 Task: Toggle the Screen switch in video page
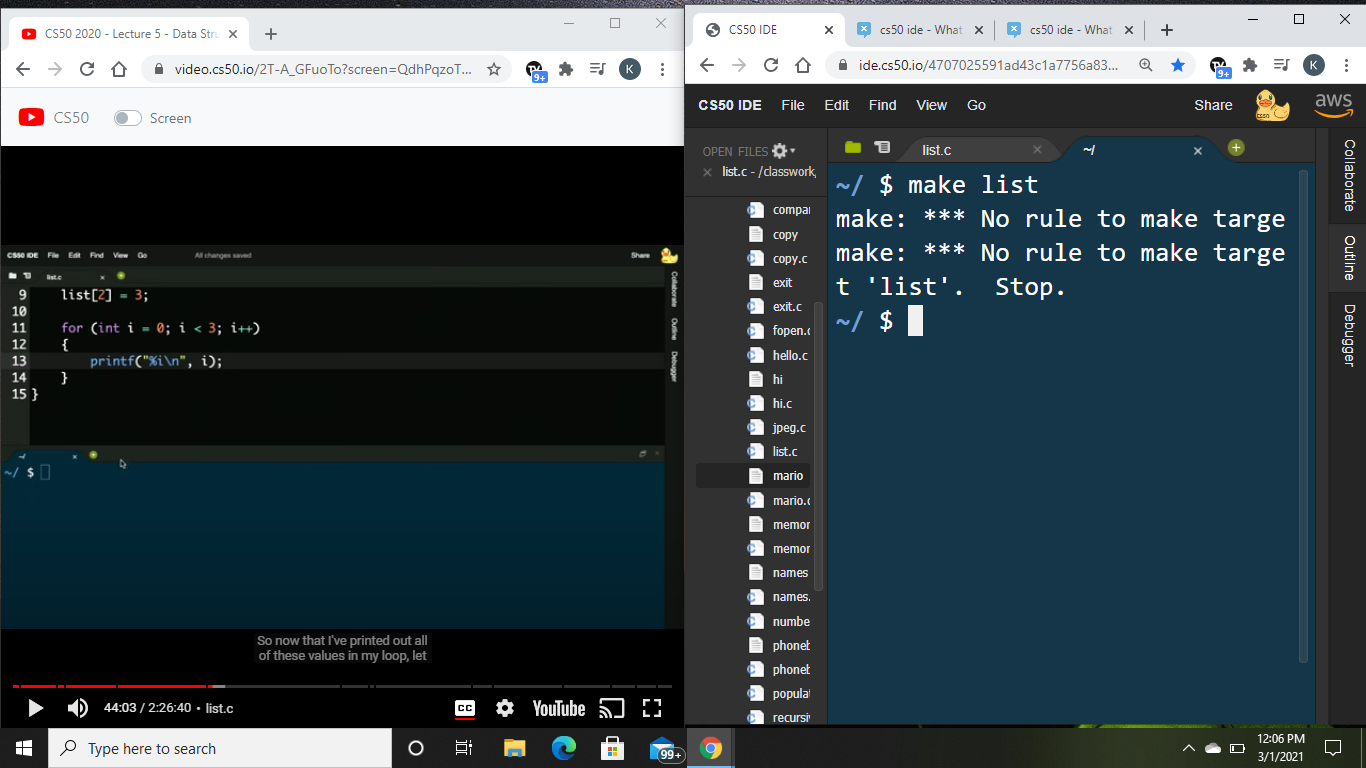click(127, 118)
